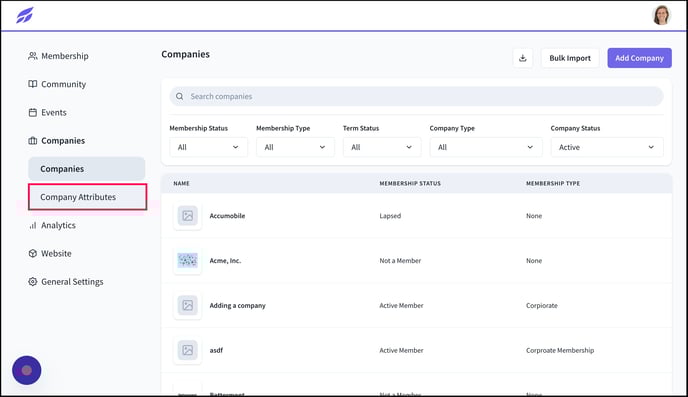The image size is (688, 397).
Task: Open the Accumobile company name
Action: pyautogui.click(x=227, y=215)
